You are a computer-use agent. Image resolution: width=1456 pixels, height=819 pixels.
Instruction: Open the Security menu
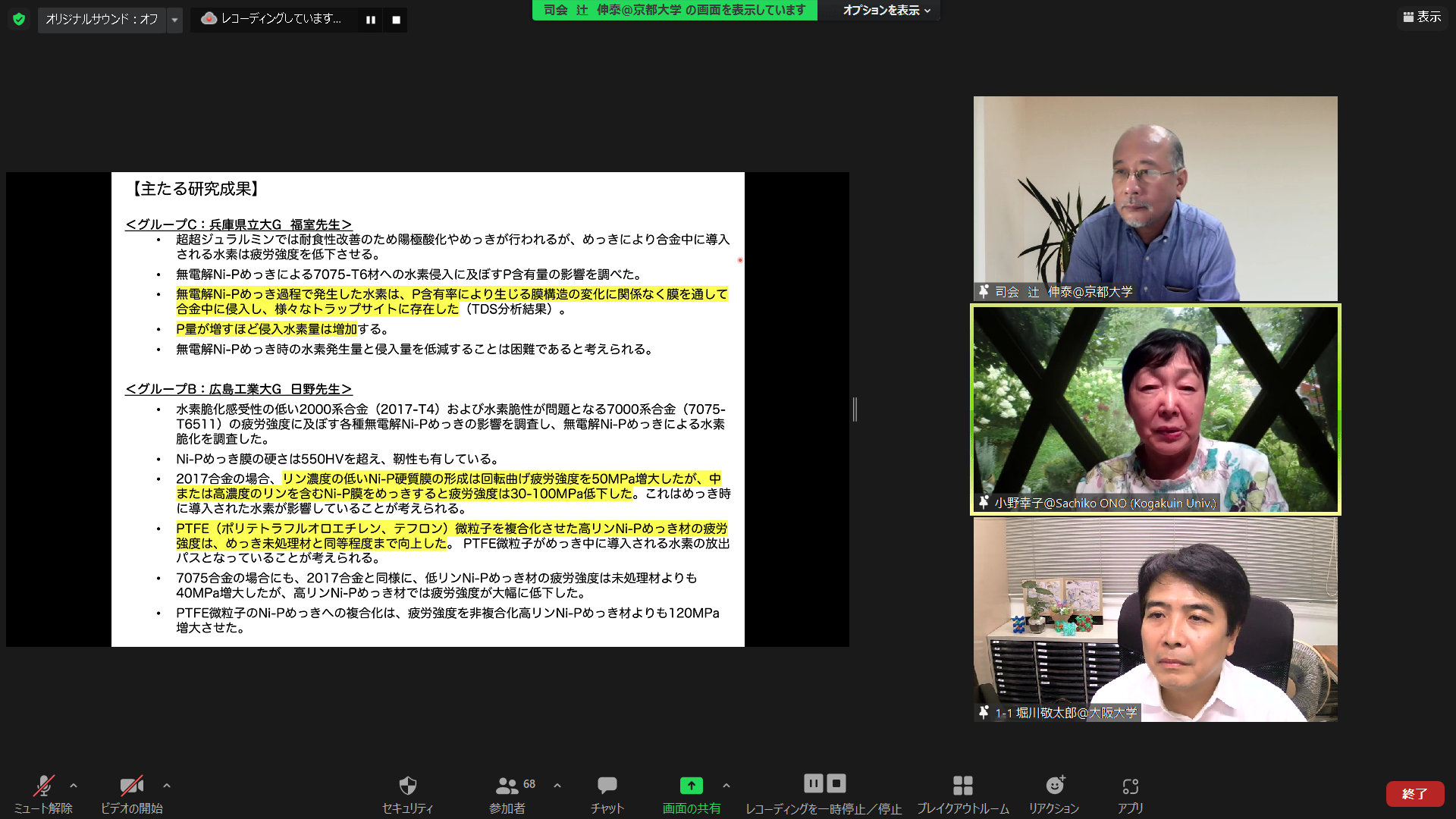coord(408,794)
